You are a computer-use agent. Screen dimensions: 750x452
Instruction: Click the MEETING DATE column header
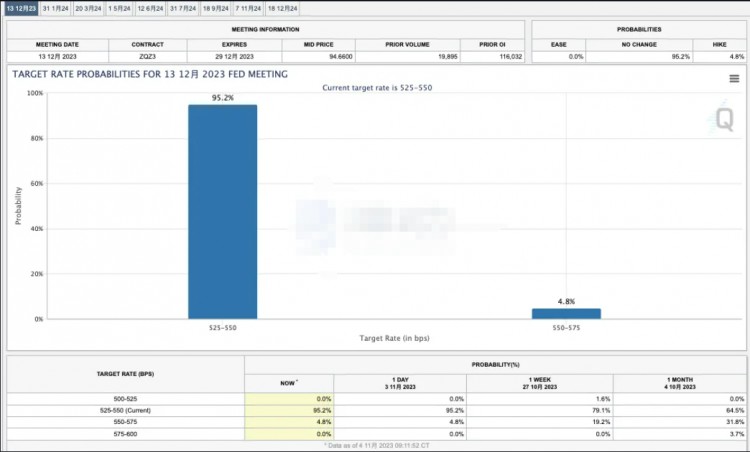[x=57, y=44]
